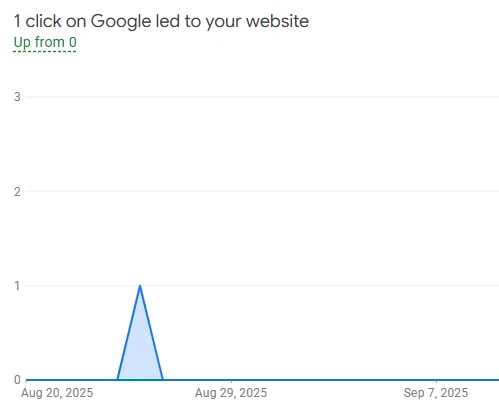Click the headline "1 click on Google led to your website"
Image resolution: width=499 pixels, height=408 pixels.
[161, 21]
